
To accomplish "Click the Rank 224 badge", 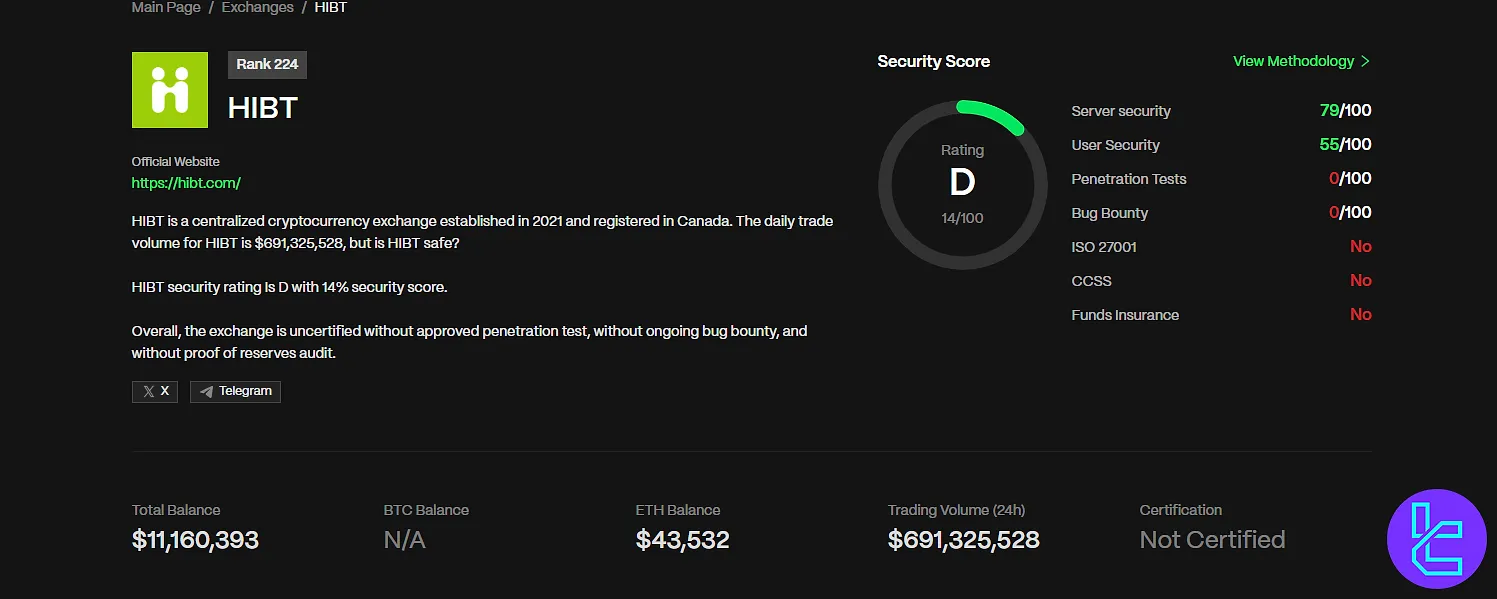I will pyautogui.click(x=267, y=64).
